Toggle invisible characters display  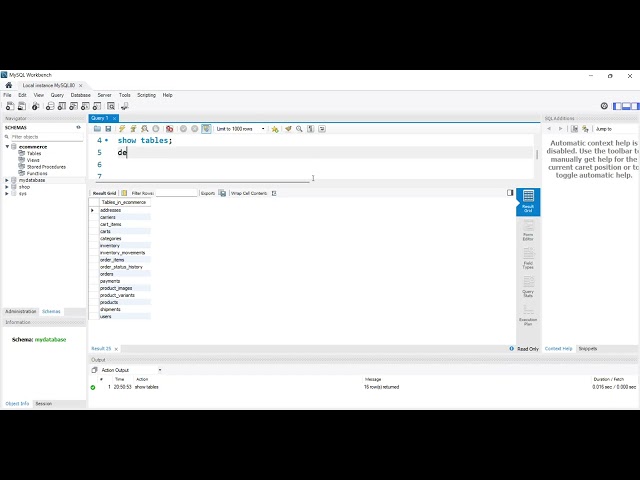pyautogui.click(x=311, y=129)
